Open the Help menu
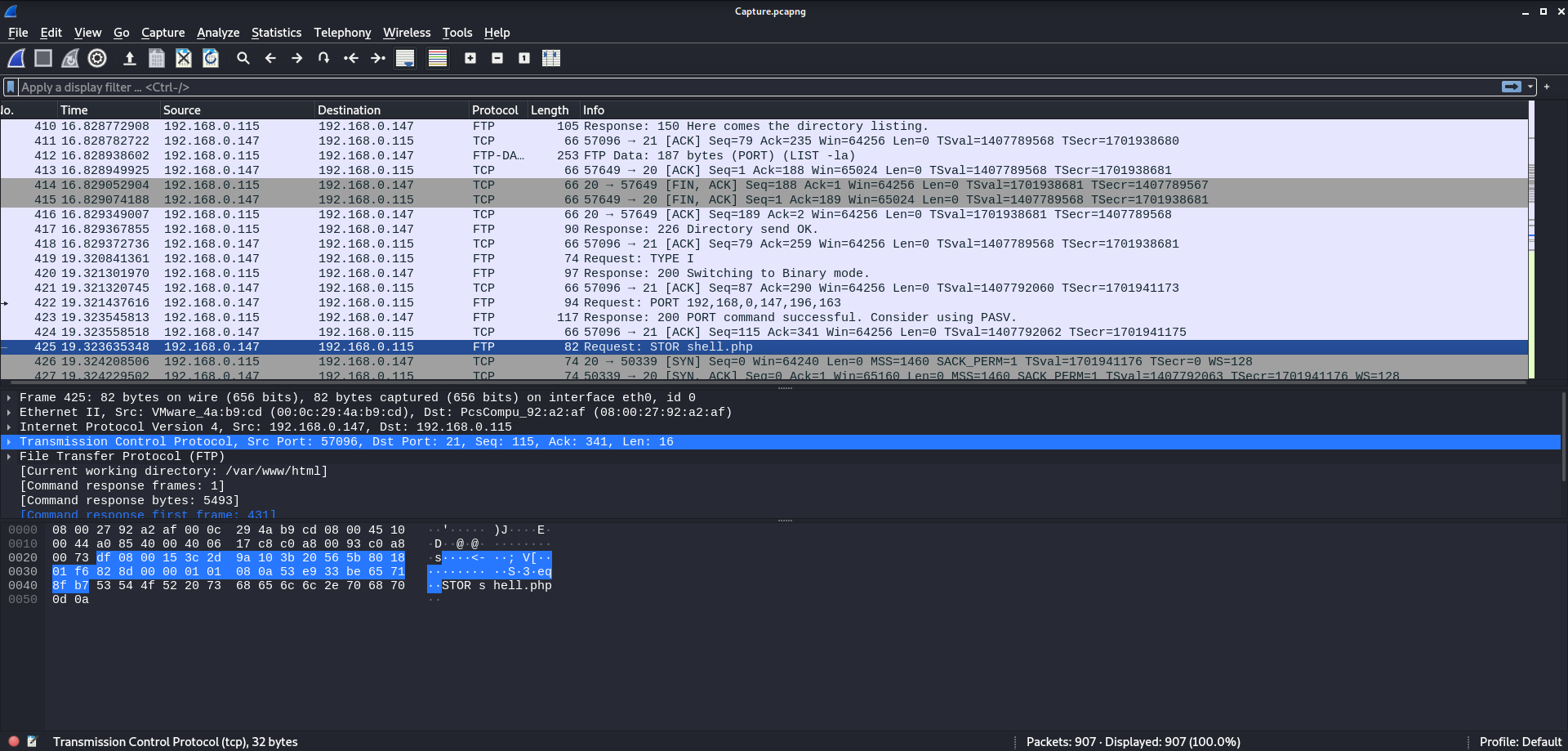Screen dimensions: 1568x751 coord(497,33)
